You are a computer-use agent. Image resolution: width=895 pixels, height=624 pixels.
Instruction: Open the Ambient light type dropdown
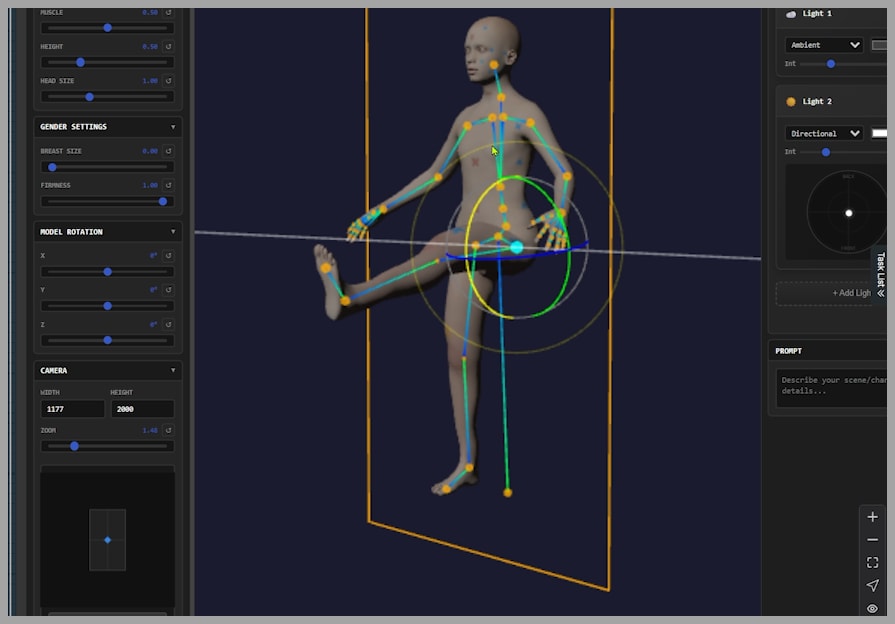pyautogui.click(x=825, y=45)
